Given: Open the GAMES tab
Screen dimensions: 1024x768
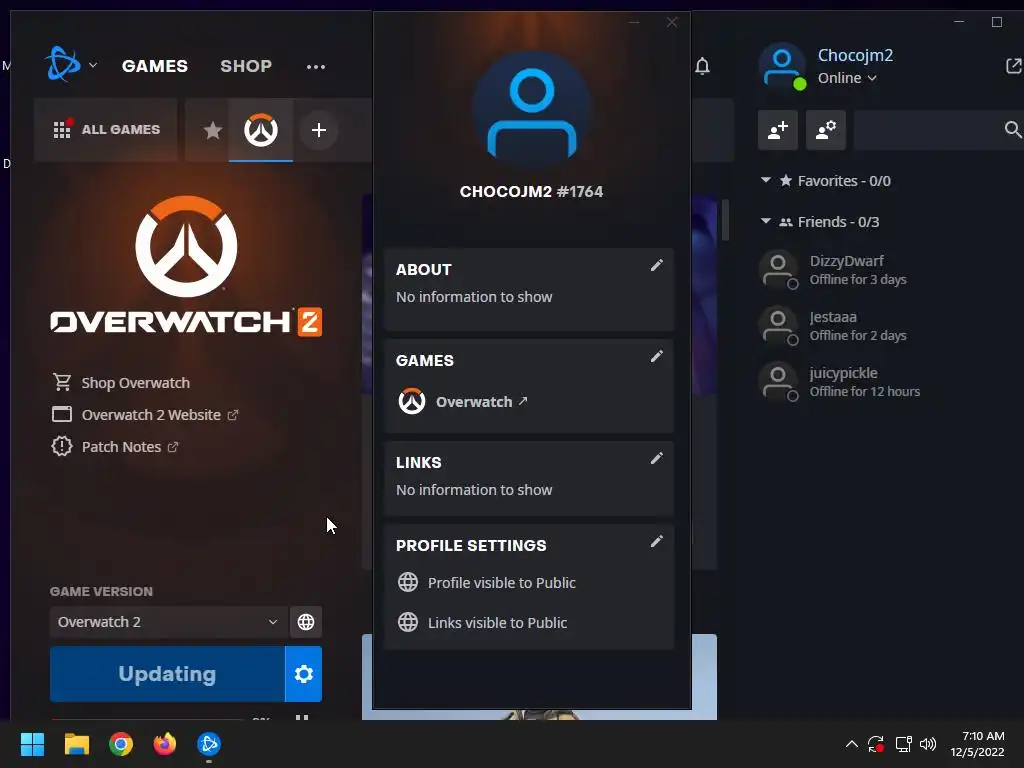Looking at the screenshot, I should 155,66.
